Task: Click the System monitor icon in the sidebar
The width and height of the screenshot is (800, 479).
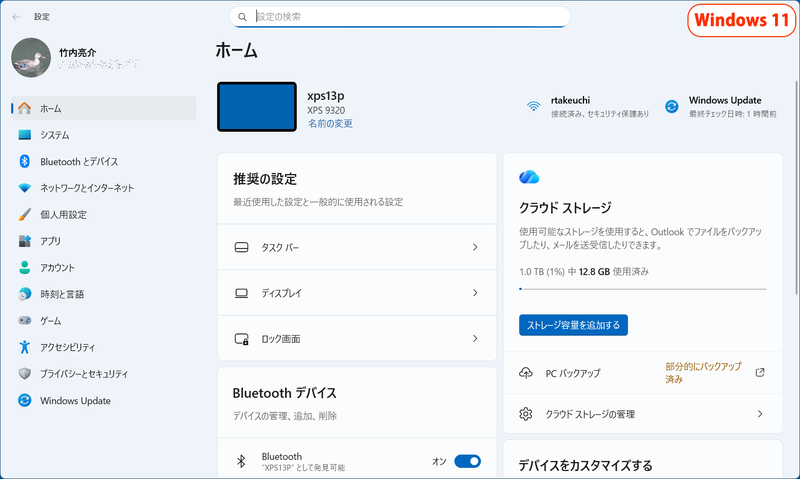Action: point(24,135)
